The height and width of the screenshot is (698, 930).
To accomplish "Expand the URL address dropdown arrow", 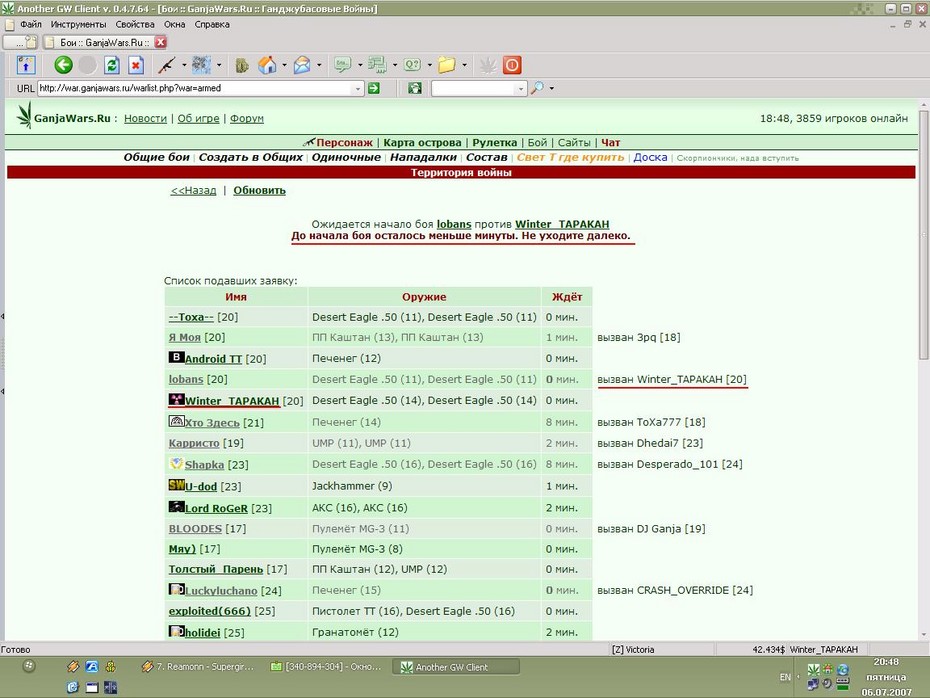I will [x=357, y=88].
